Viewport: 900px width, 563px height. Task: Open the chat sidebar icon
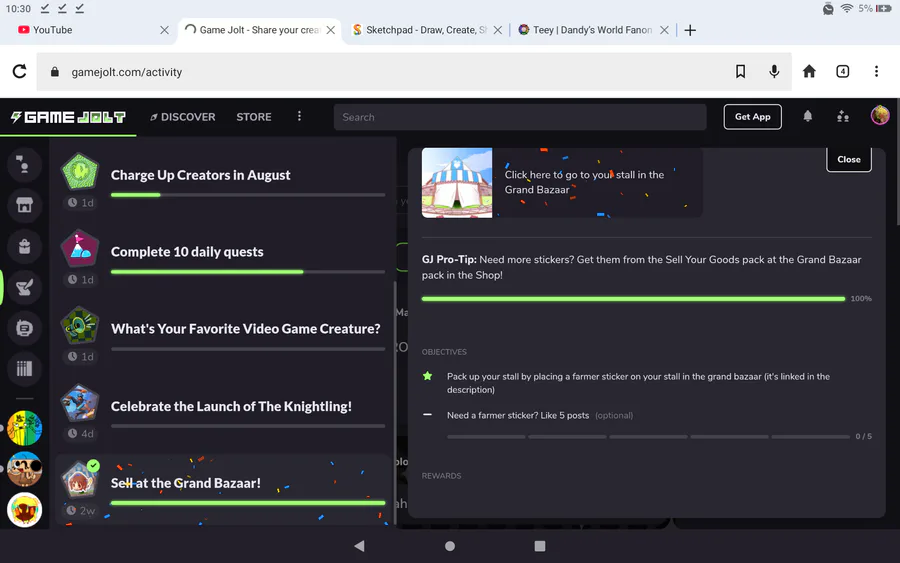pos(24,165)
